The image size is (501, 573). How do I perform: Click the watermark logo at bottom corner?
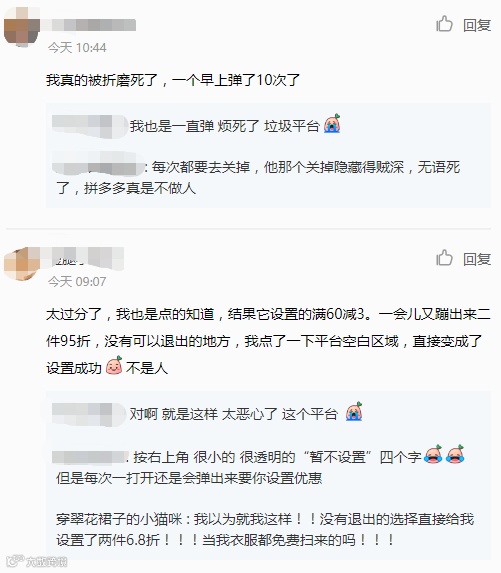point(37,561)
